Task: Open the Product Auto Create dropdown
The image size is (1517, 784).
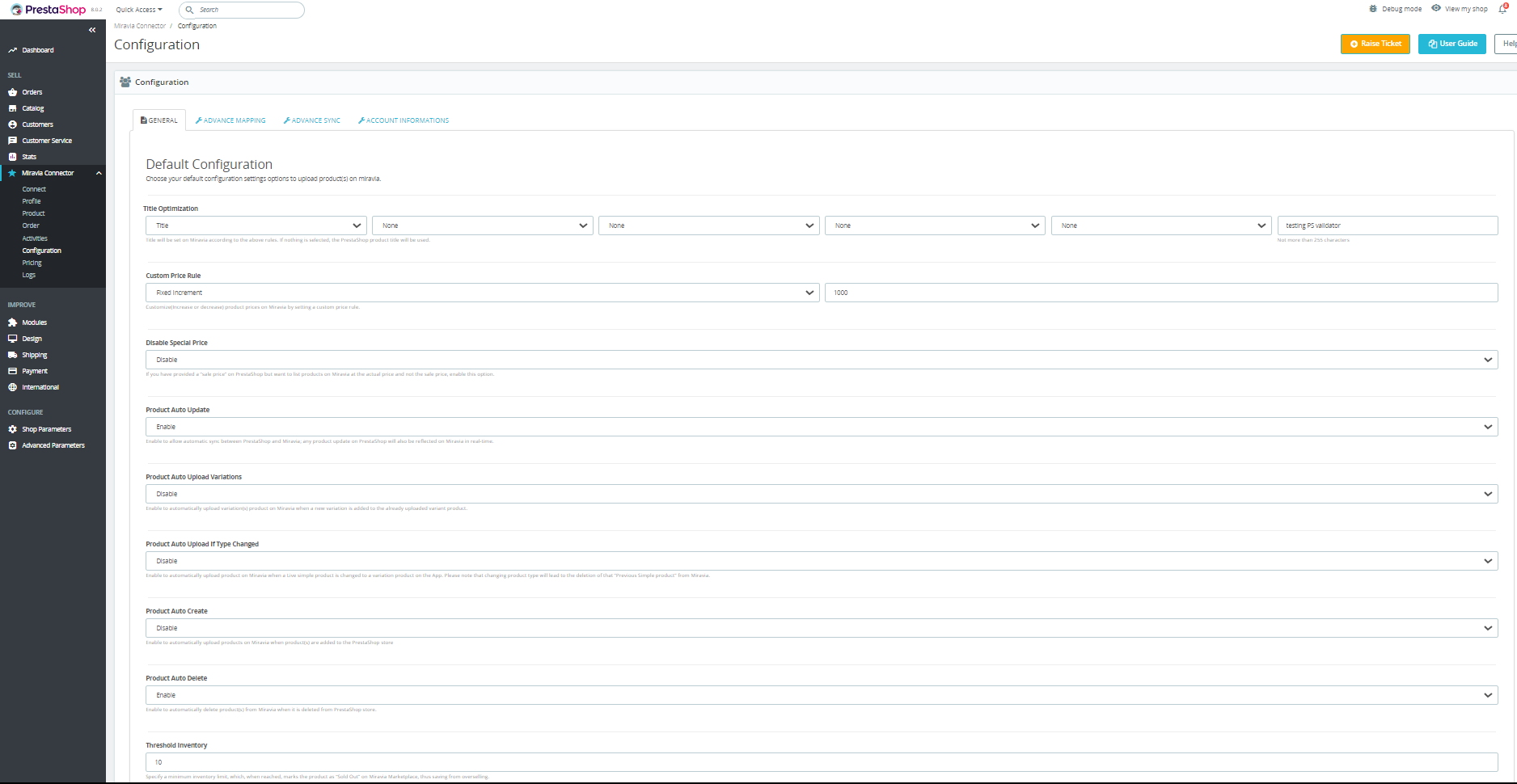Action: coord(822,628)
